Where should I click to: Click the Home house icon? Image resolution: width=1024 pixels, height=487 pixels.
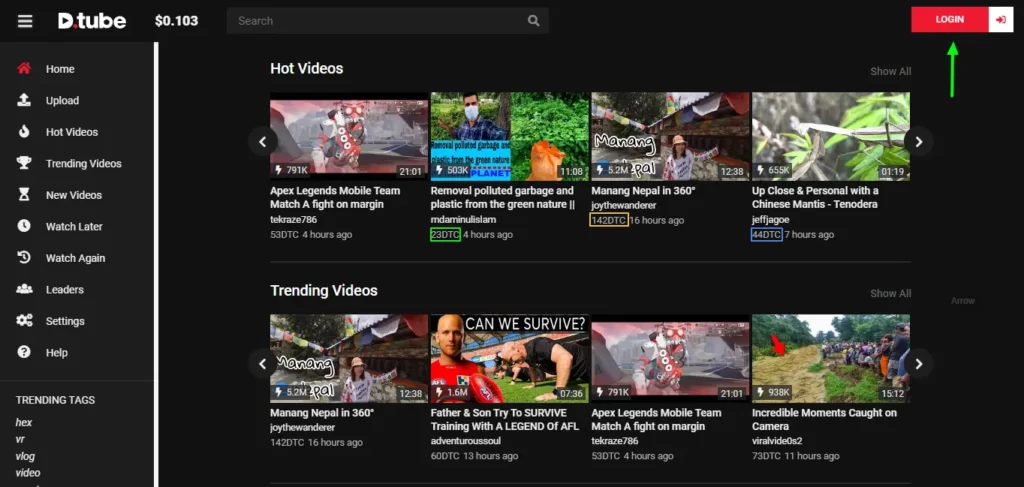[x=24, y=69]
